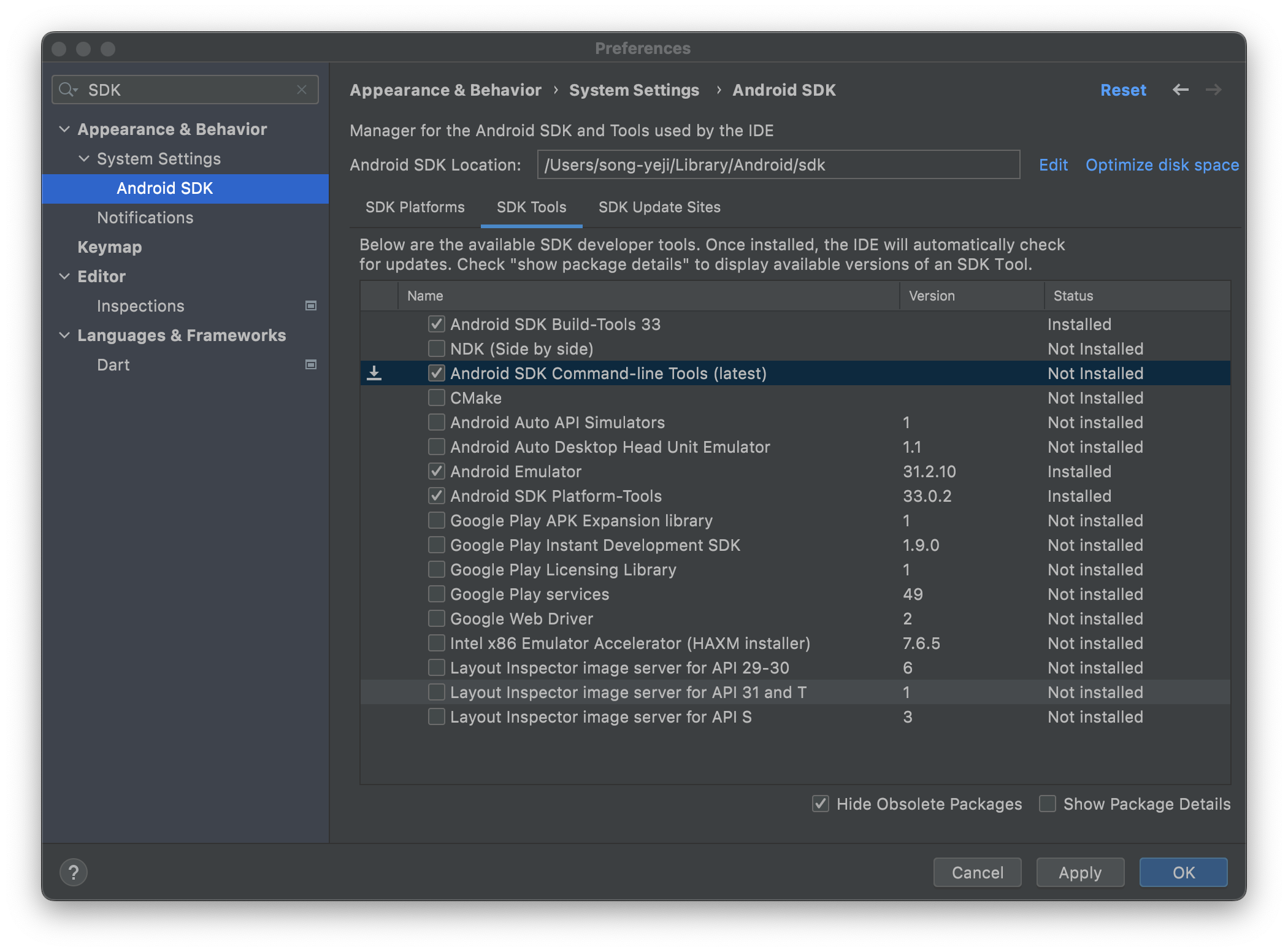Collapse the Languages & Frameworks section
The width and height of the screenshot is (1288, 952).
coord(64,335)
